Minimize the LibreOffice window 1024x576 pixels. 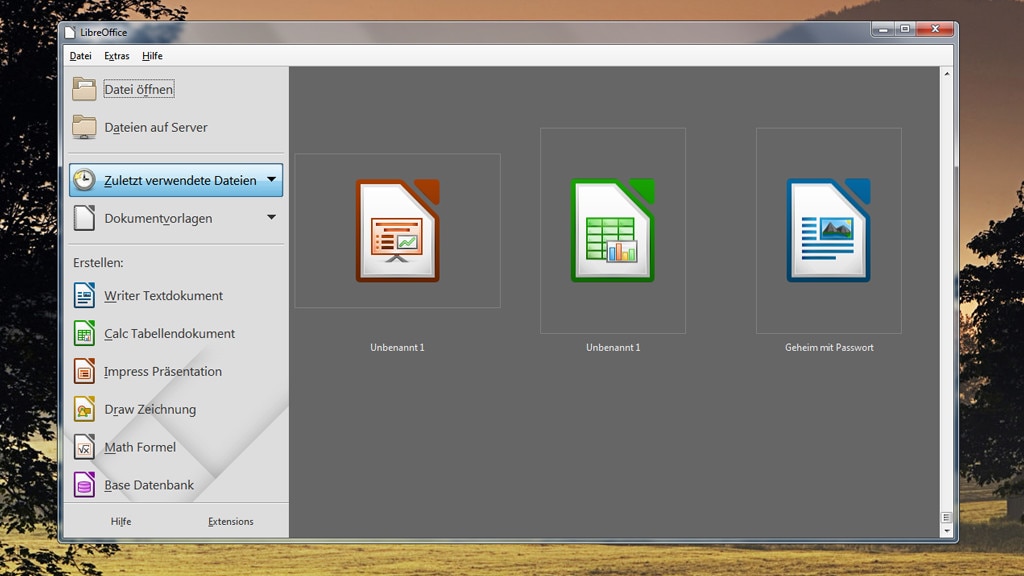tap(883, 29)
